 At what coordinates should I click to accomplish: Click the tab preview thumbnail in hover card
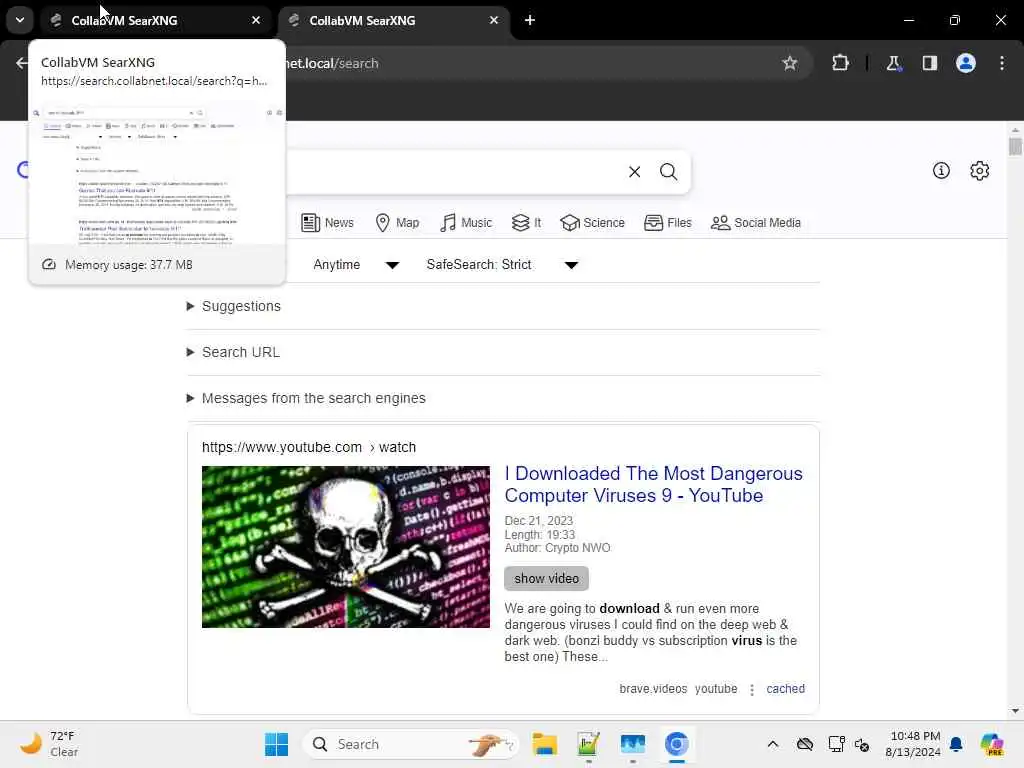[157, 174]
